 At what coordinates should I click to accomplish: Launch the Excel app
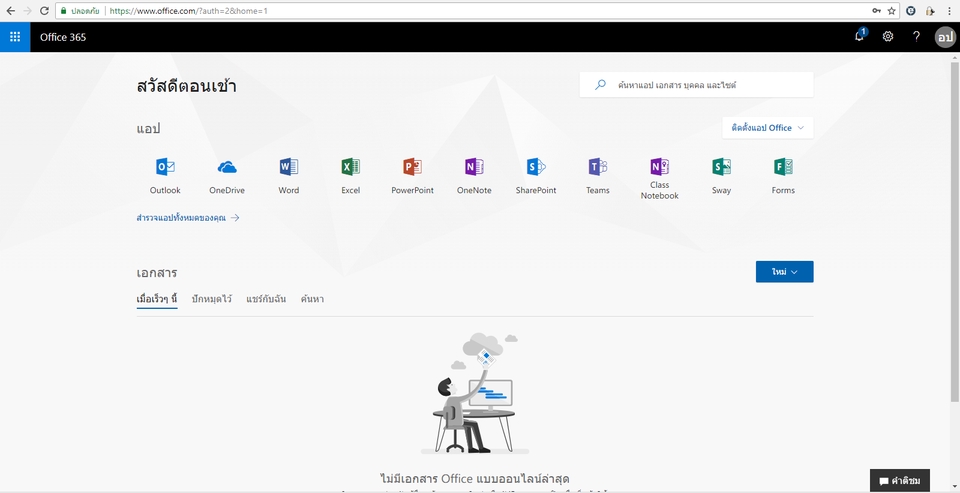click(351, 176)
